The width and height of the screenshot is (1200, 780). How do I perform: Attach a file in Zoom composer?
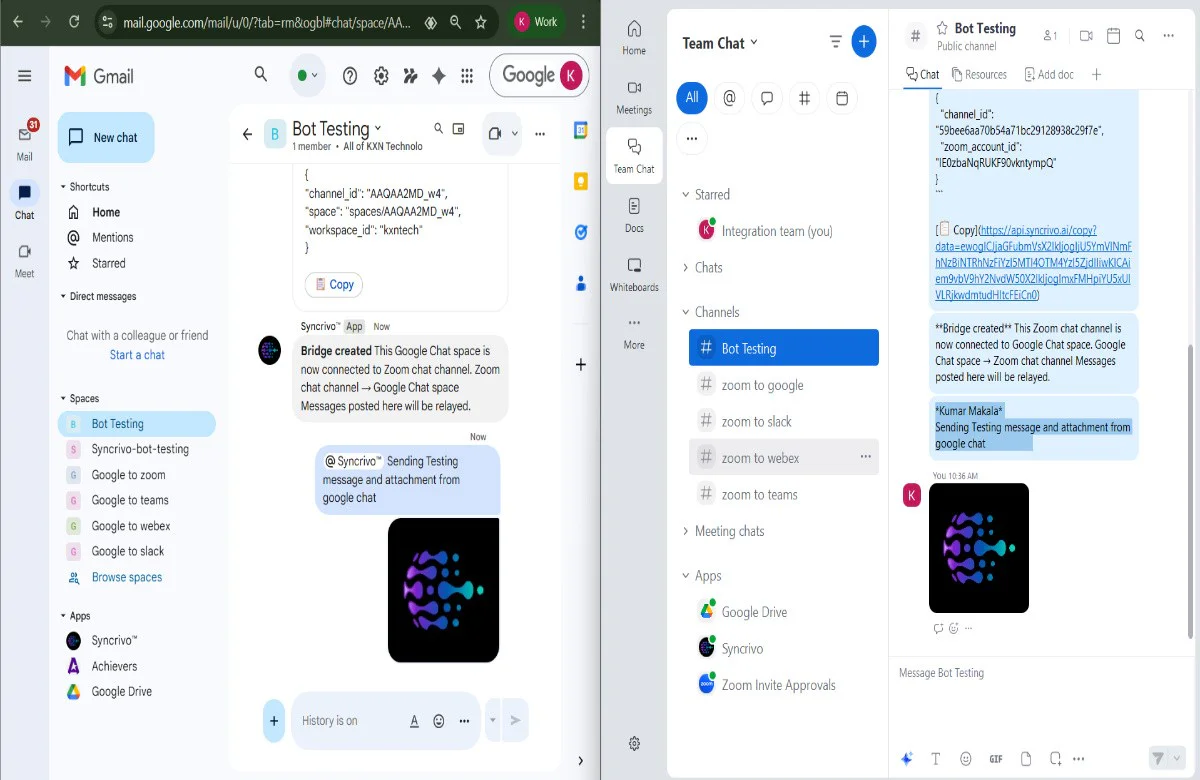pyautogui.click(x=1026, y=759)
